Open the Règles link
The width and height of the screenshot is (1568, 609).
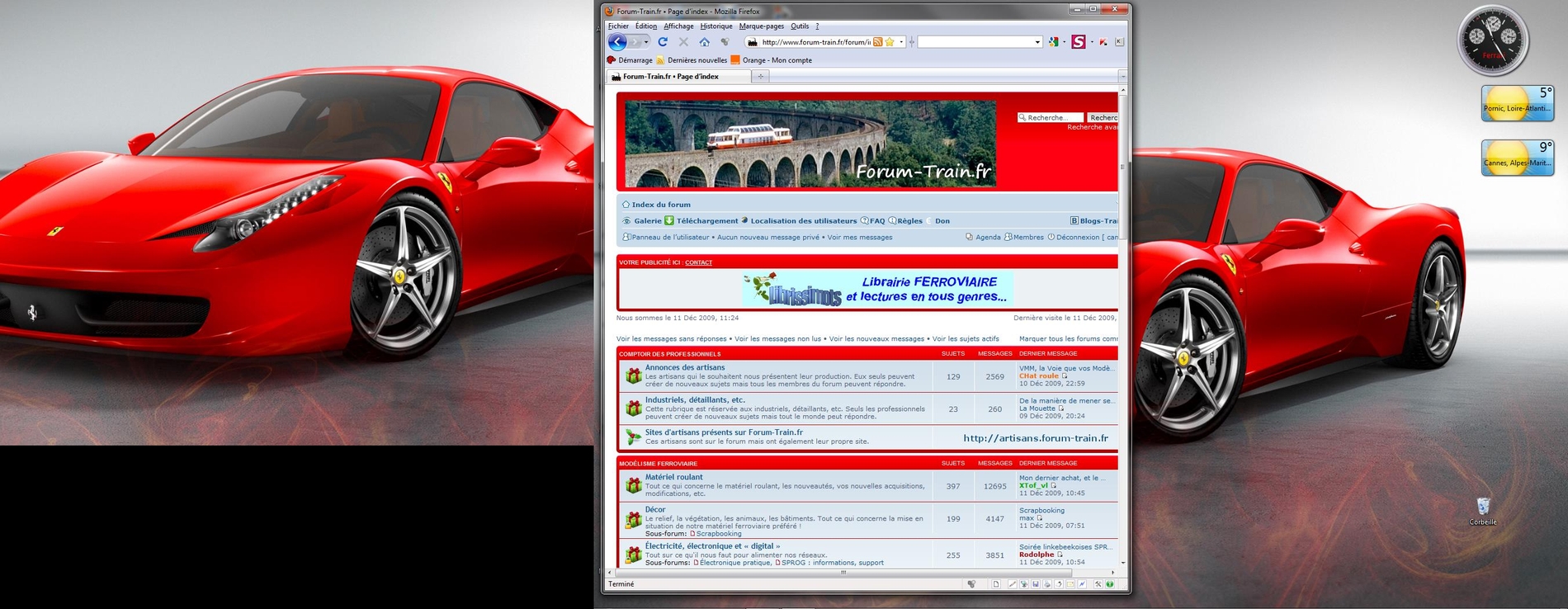pos(909,220)
